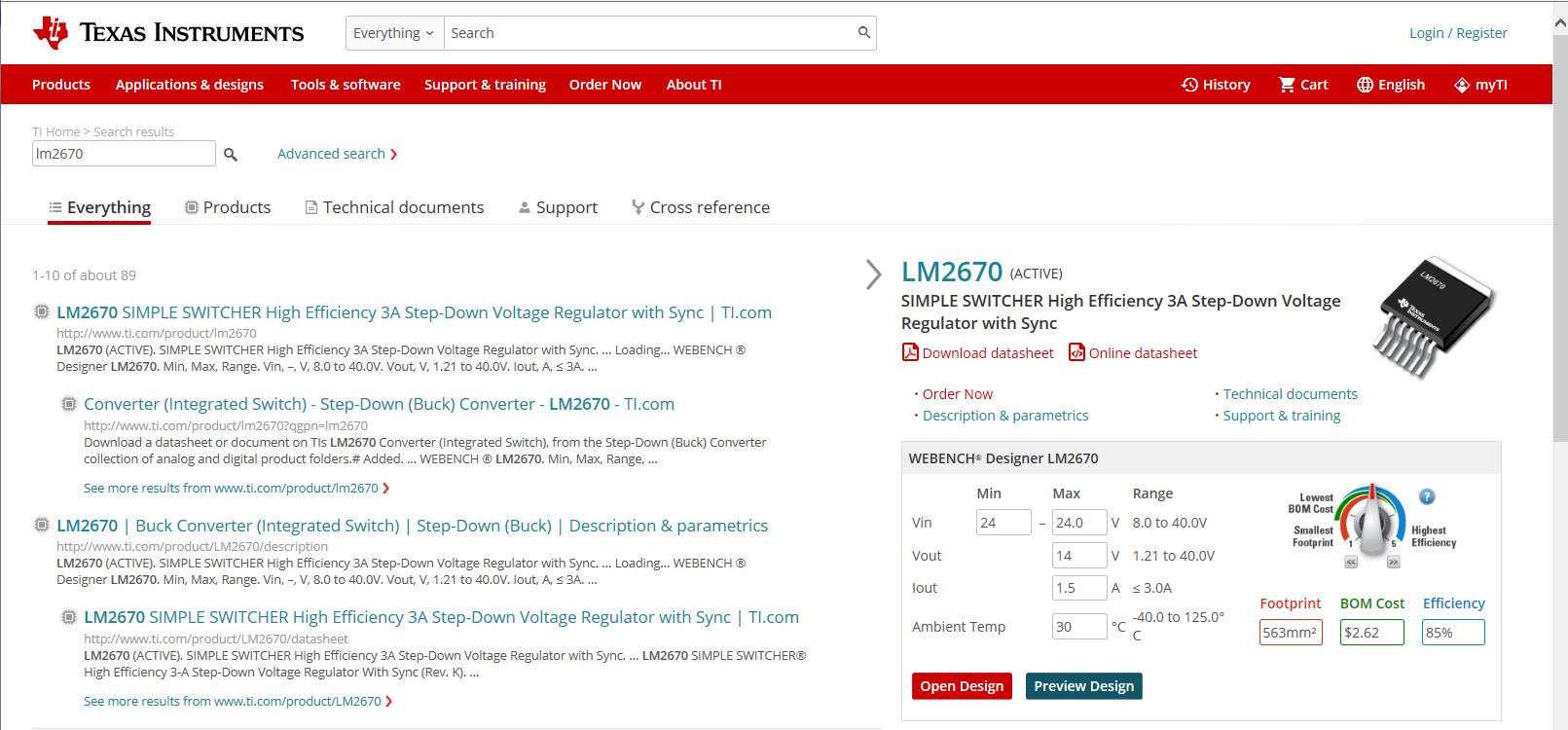Click the Support & training link in the product panel

click(x=1282, y=416)
